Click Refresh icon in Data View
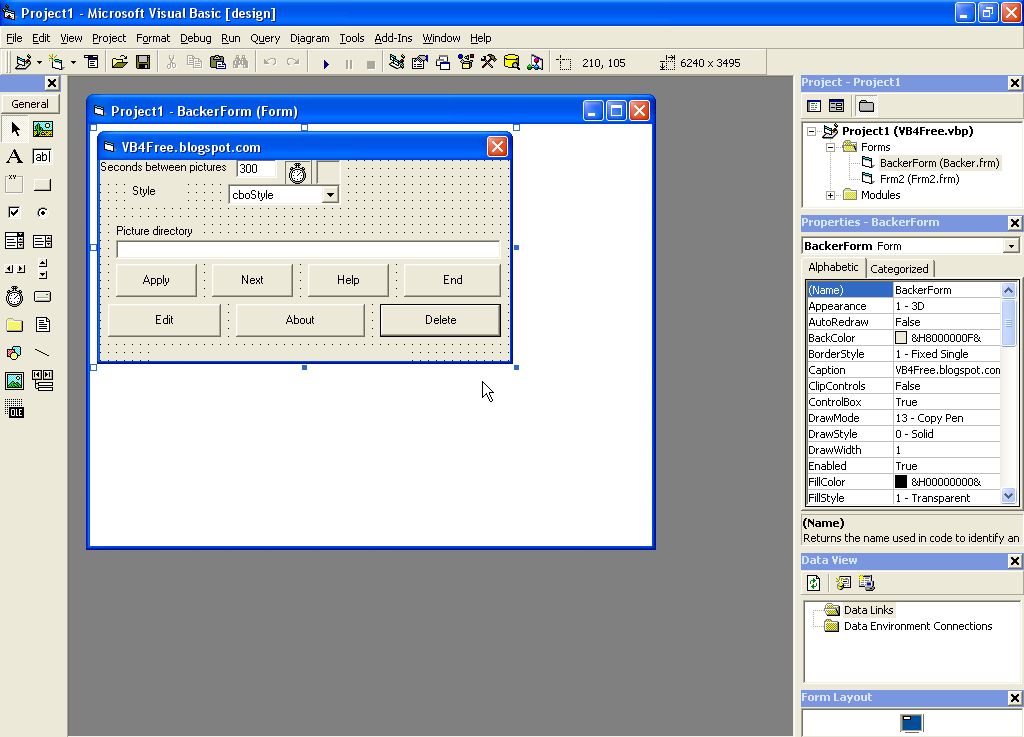 pyautogui.click(x=814, y=583)
